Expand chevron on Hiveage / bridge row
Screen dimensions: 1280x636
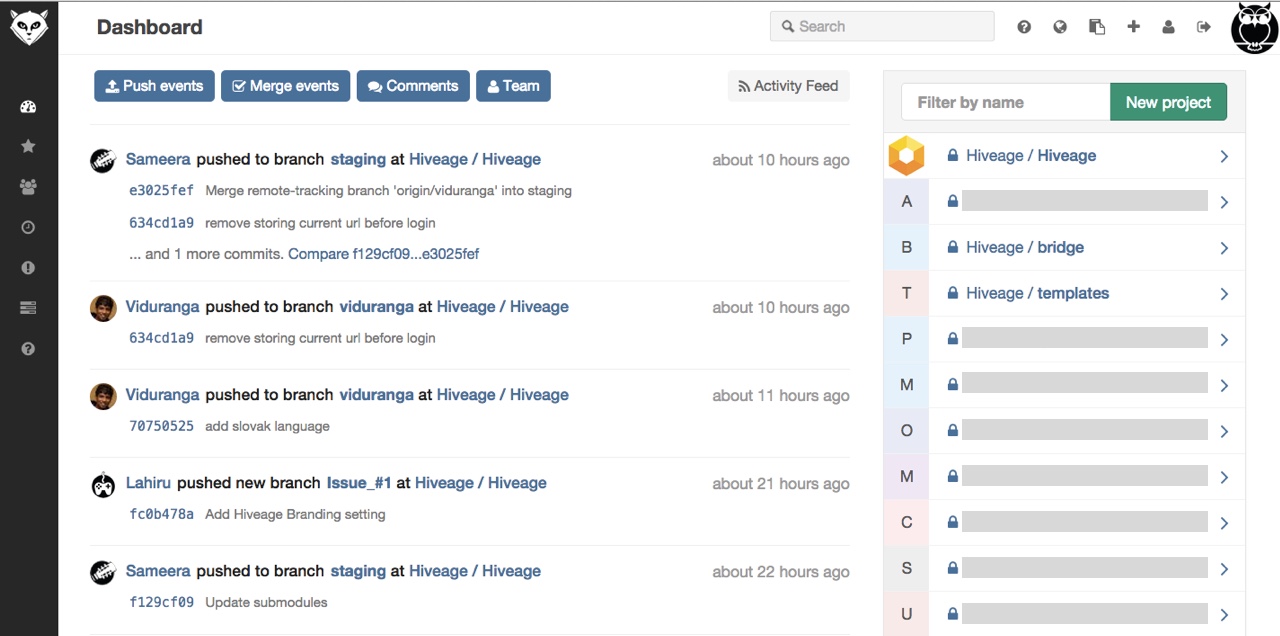[1224, 248]
